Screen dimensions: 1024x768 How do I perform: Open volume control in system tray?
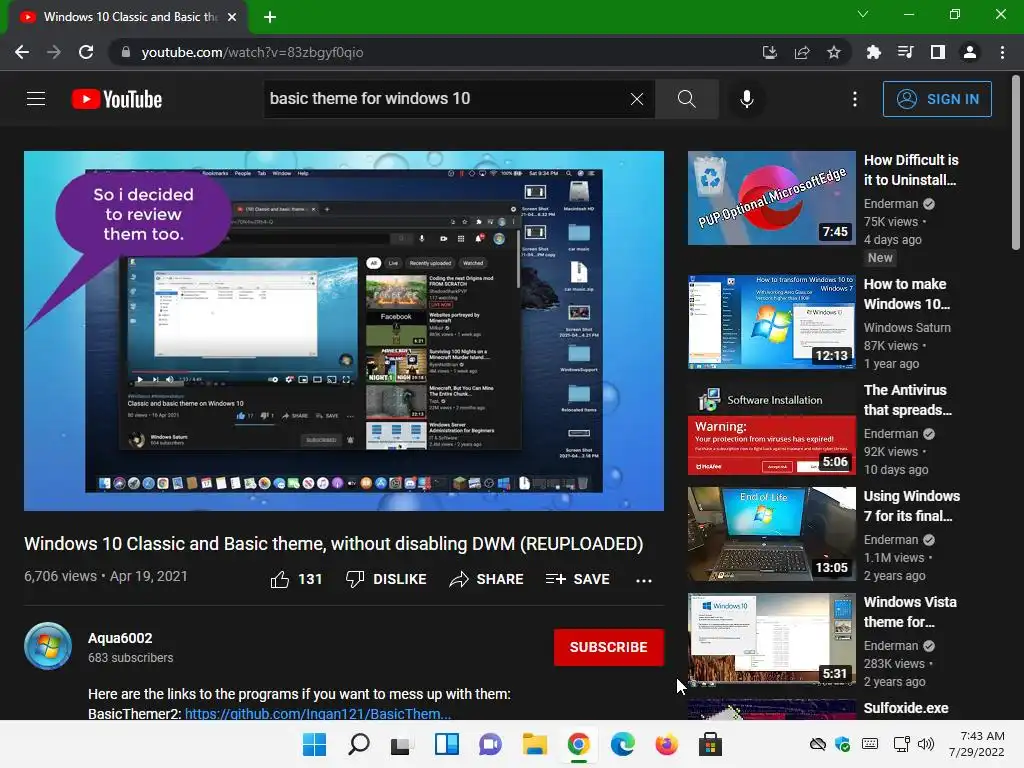pos(926,744)
